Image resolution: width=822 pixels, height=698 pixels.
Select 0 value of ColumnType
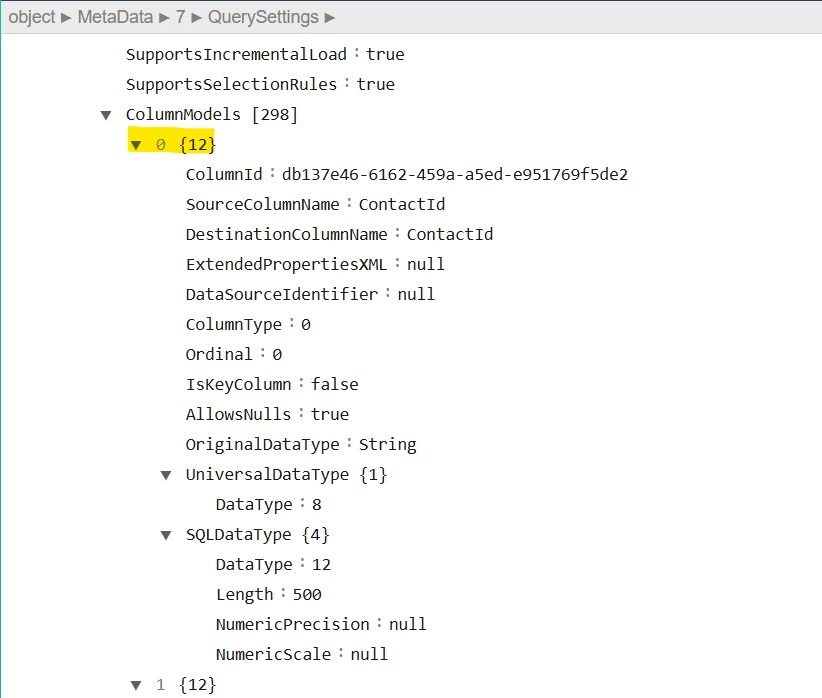(306, 325)
